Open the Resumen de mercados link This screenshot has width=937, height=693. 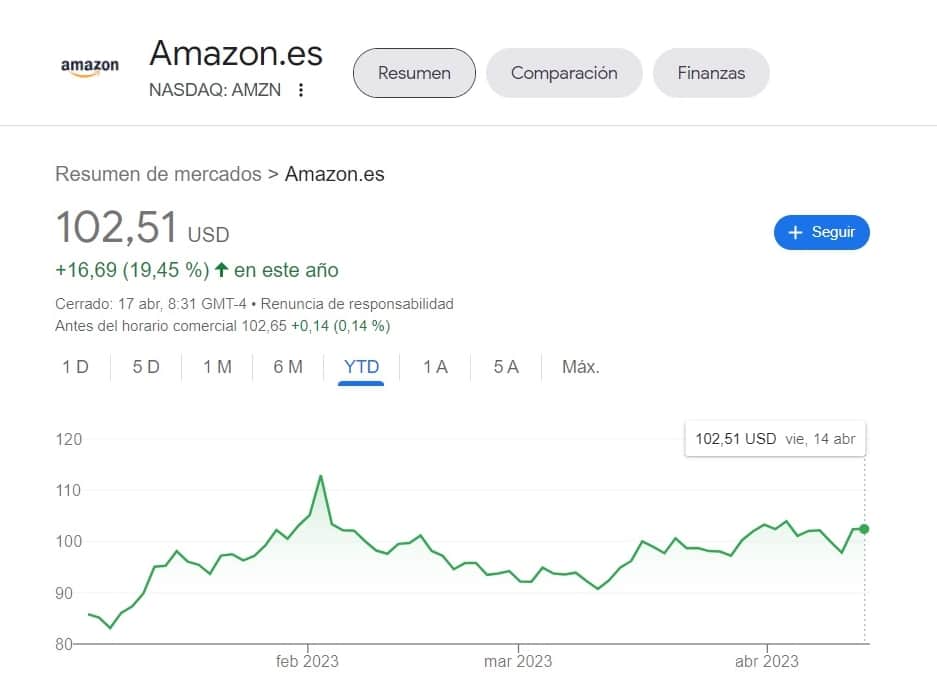[x=158, y=174]
